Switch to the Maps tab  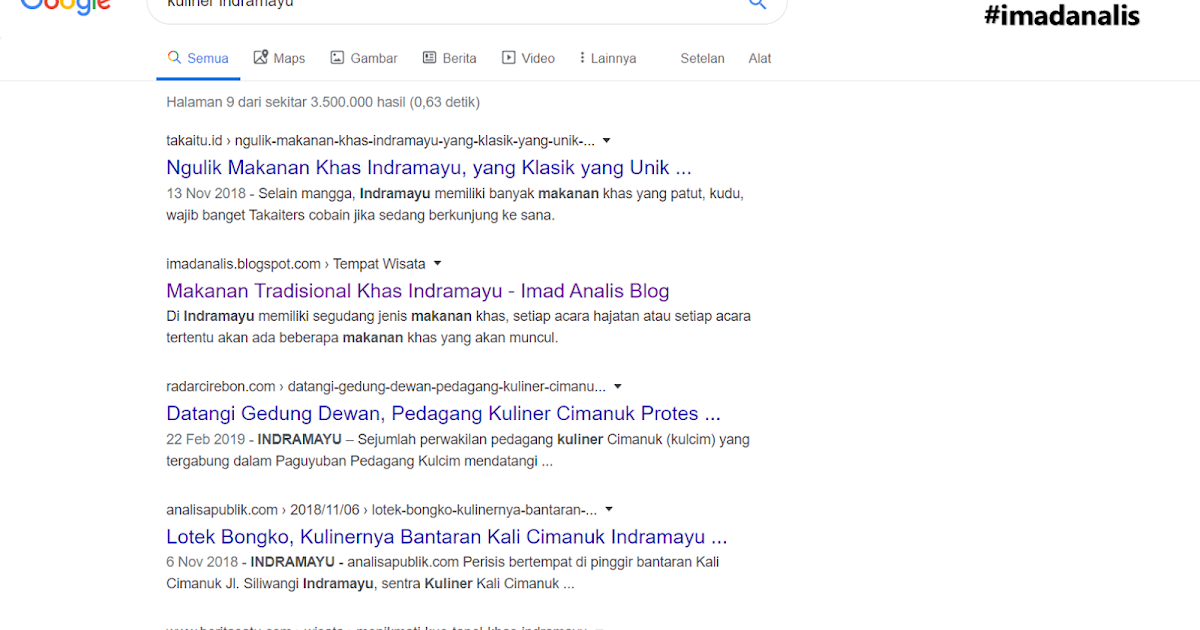pos(279,58)
